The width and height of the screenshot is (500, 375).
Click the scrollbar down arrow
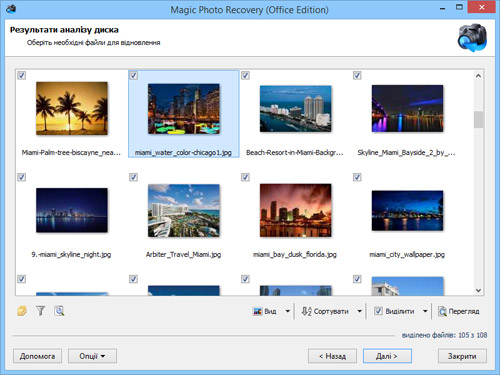(478, 290)
